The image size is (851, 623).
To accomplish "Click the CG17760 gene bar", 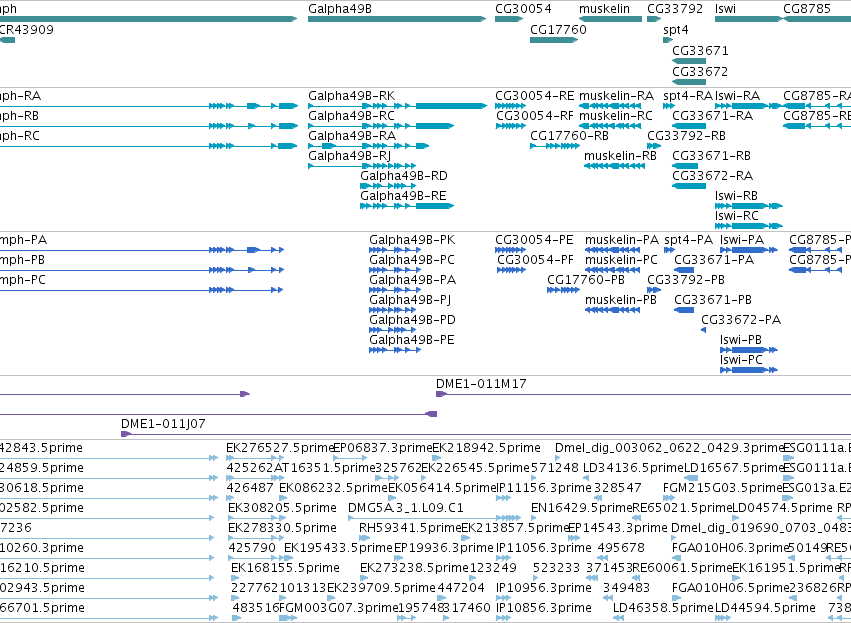I will [554, 40].
